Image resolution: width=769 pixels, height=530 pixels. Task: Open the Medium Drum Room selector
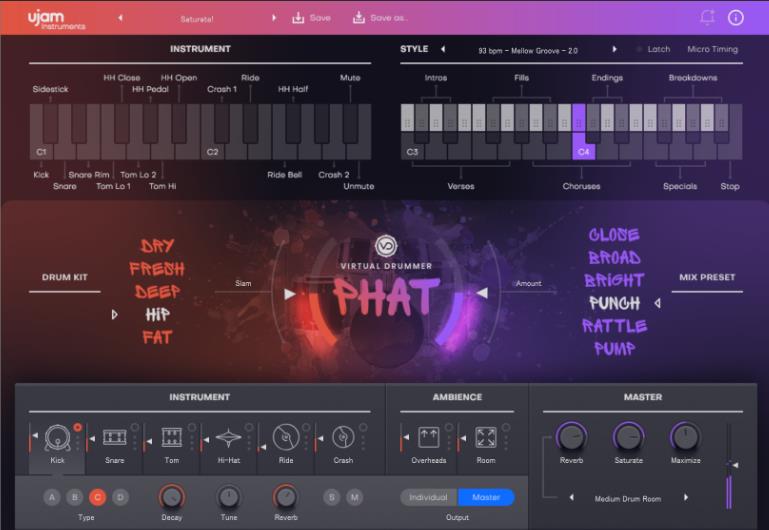tap(628, 499)
